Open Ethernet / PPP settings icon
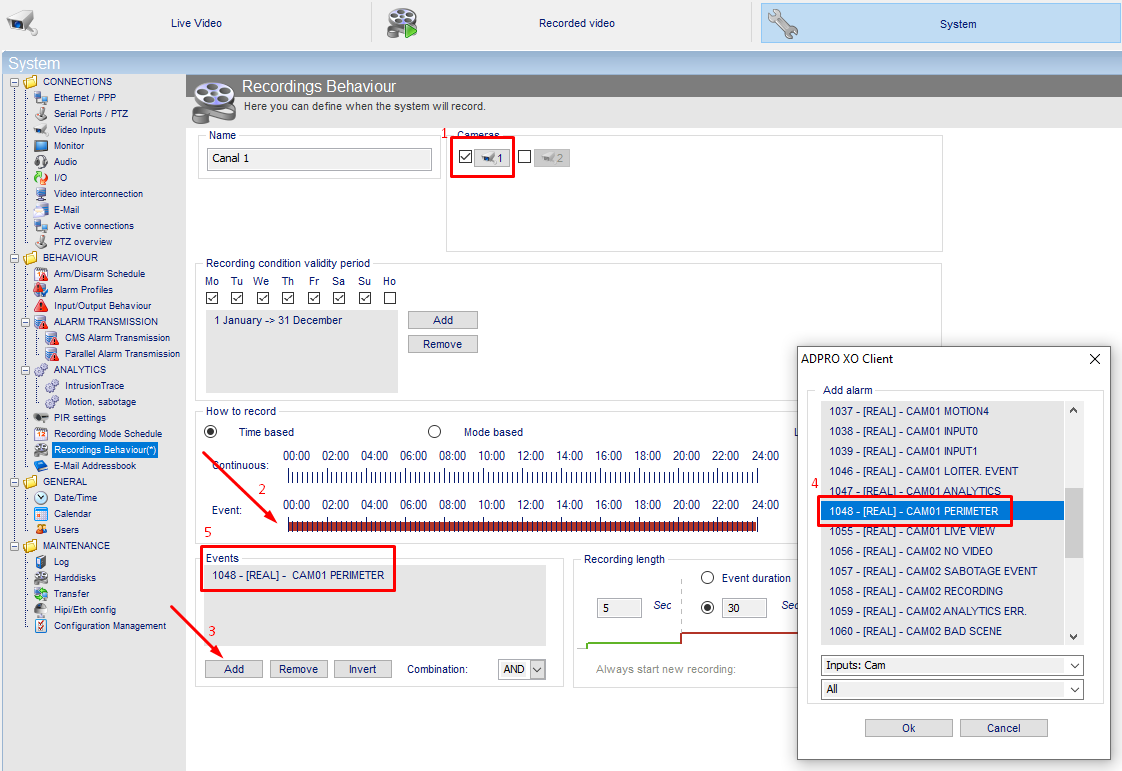Screen dimensions: 1122x771 click(x=42, y=97)
